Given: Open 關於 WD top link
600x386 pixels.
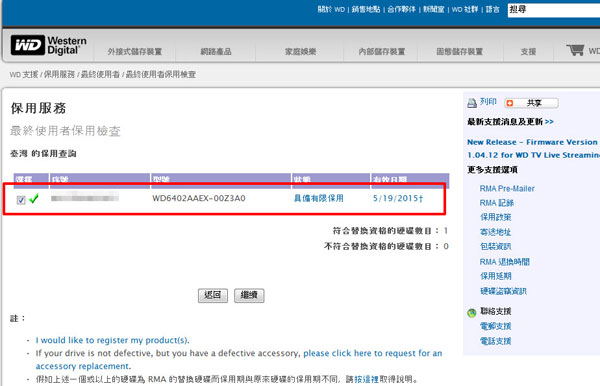Looking at the screenshot, I should (331, 9).
